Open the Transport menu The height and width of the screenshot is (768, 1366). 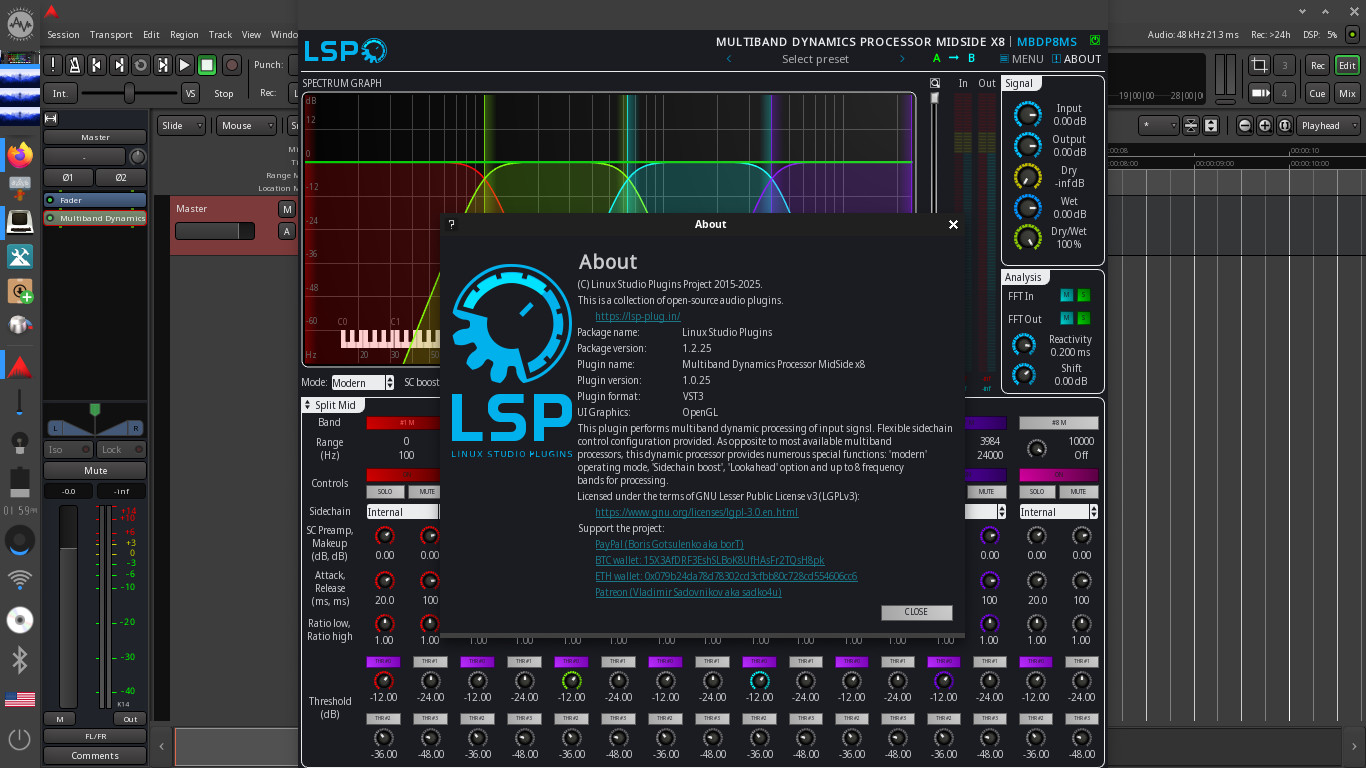111,34
